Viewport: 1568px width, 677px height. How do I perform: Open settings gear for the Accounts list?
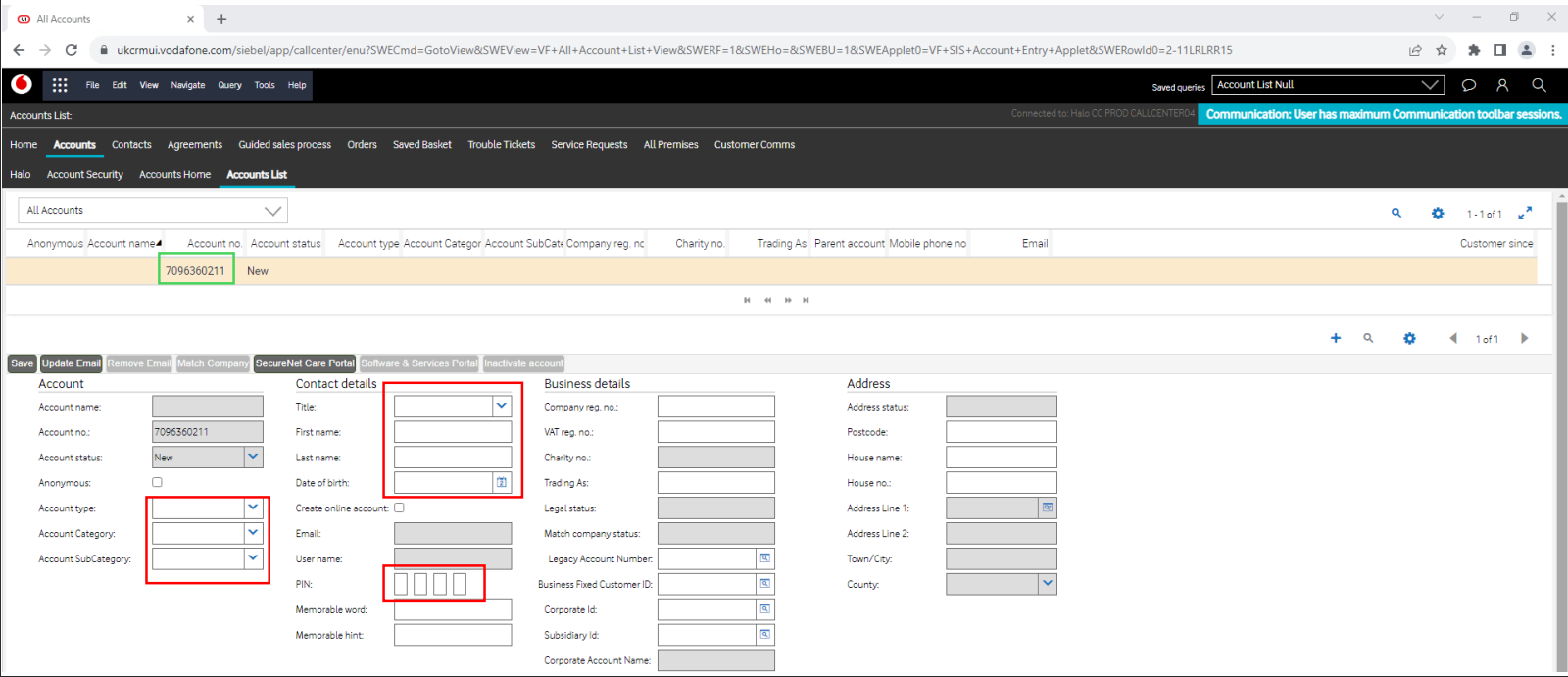pyautogui.click(x=1438, y=213)
